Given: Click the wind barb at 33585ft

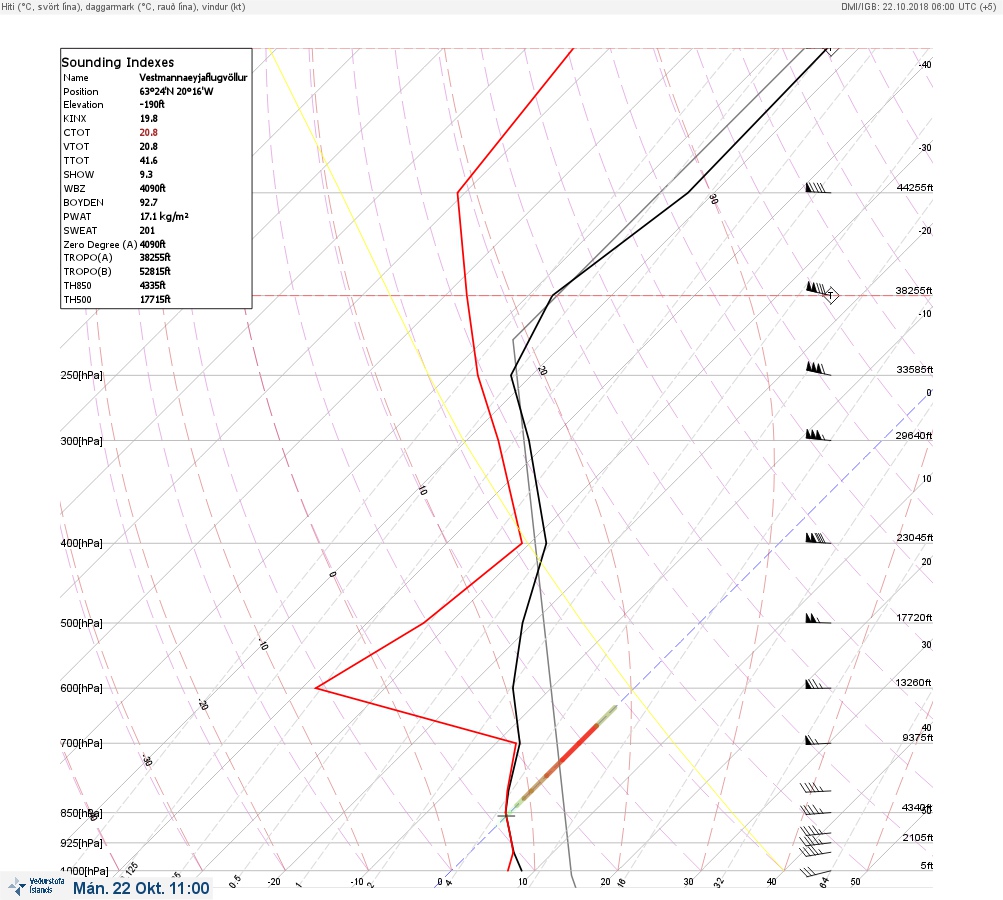Looking at the screenshot, I should coord(817,368).
